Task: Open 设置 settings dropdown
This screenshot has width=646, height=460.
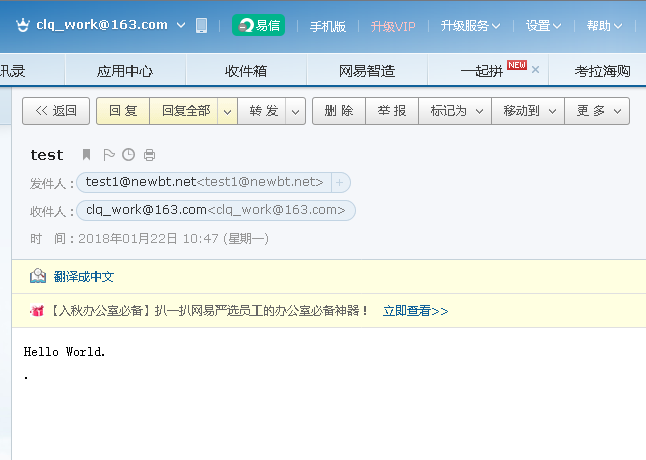Action: tap(543, 26)
